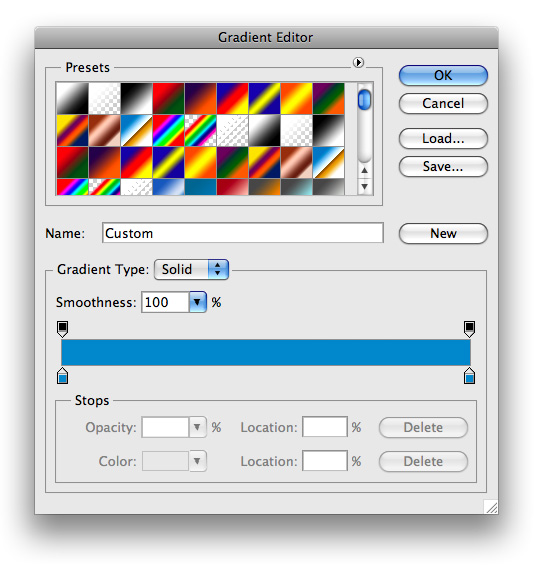Select the left blue color stop
Image resolution: width=541 pixels, height=573 pixels.
coord(63,376)
